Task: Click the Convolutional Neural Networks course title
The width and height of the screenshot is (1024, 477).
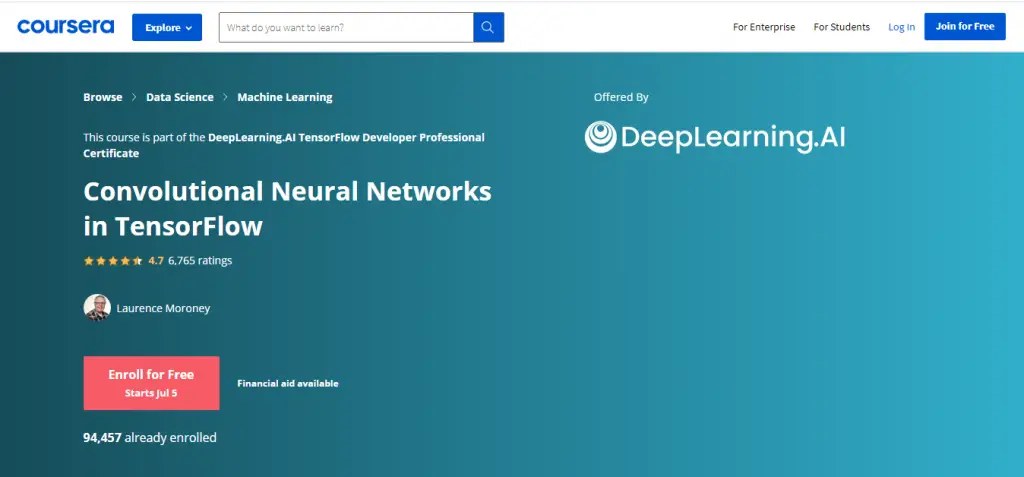Action: pos(286,208)
